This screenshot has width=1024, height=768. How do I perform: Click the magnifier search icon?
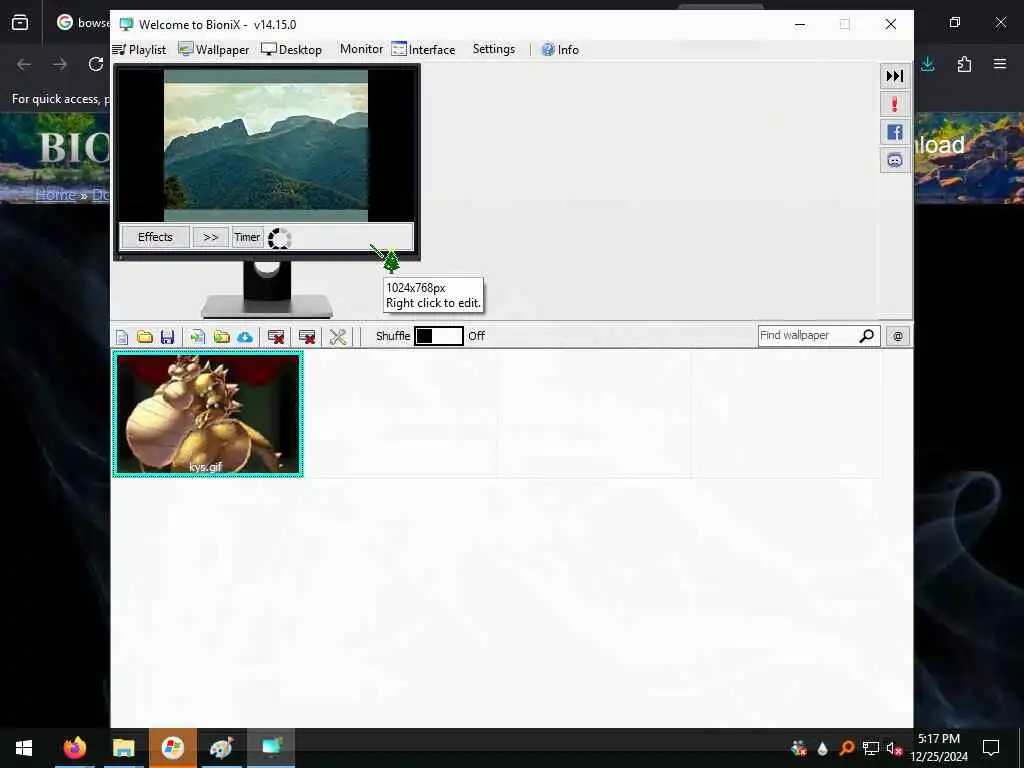(867, 336)
